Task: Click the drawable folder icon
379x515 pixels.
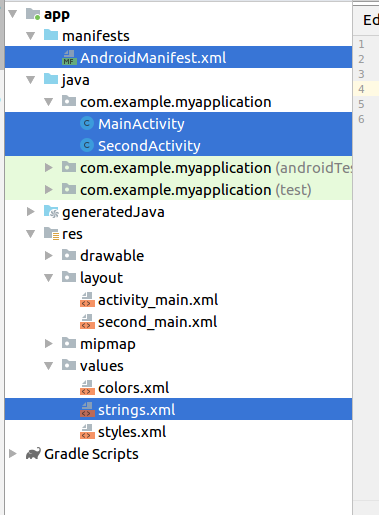Action: point(69,255)
